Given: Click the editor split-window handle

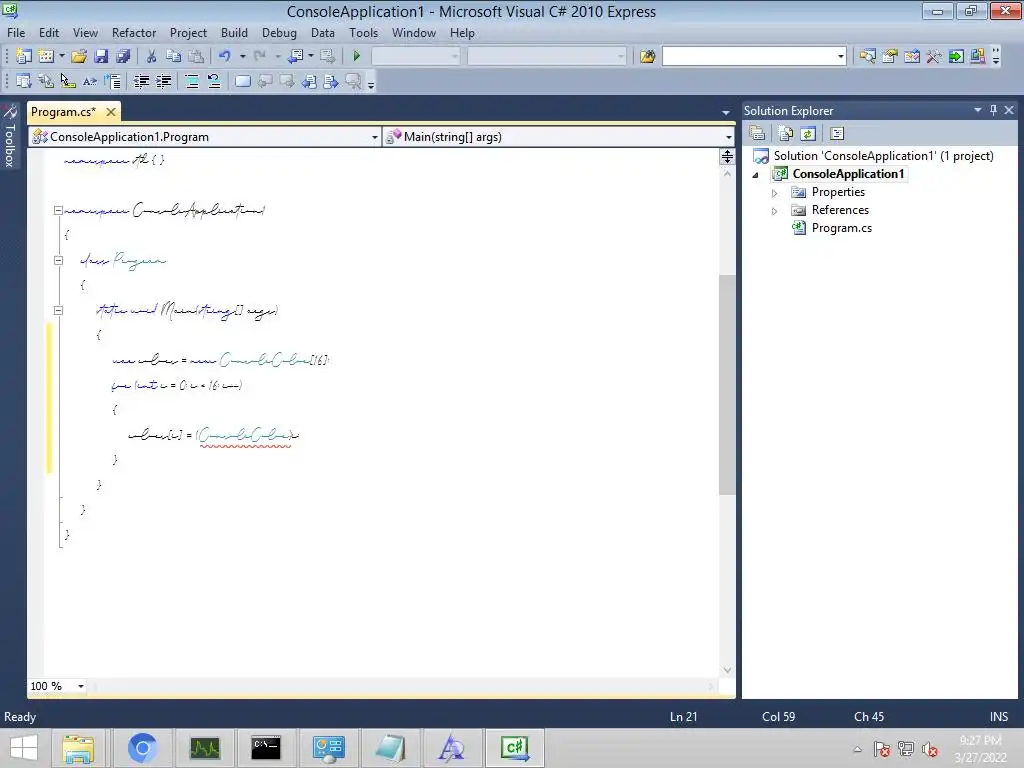Looking at the screenshot, I should point(727,156).
